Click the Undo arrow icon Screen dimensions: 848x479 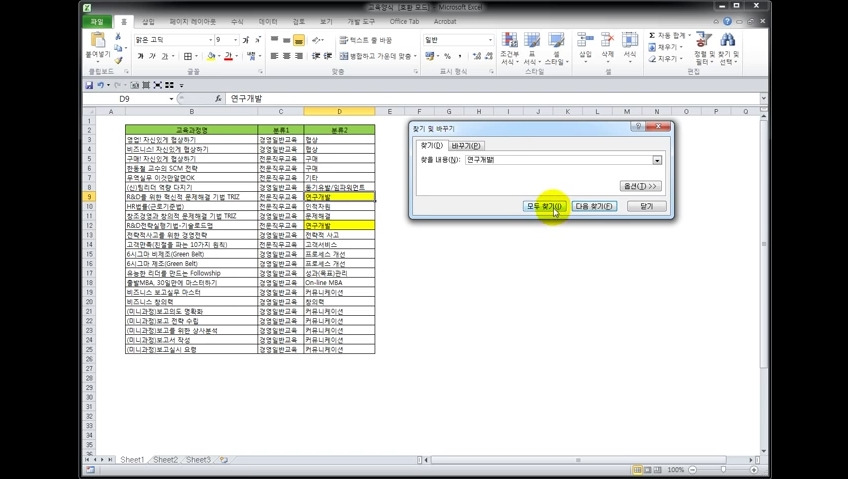click(101, 85)
